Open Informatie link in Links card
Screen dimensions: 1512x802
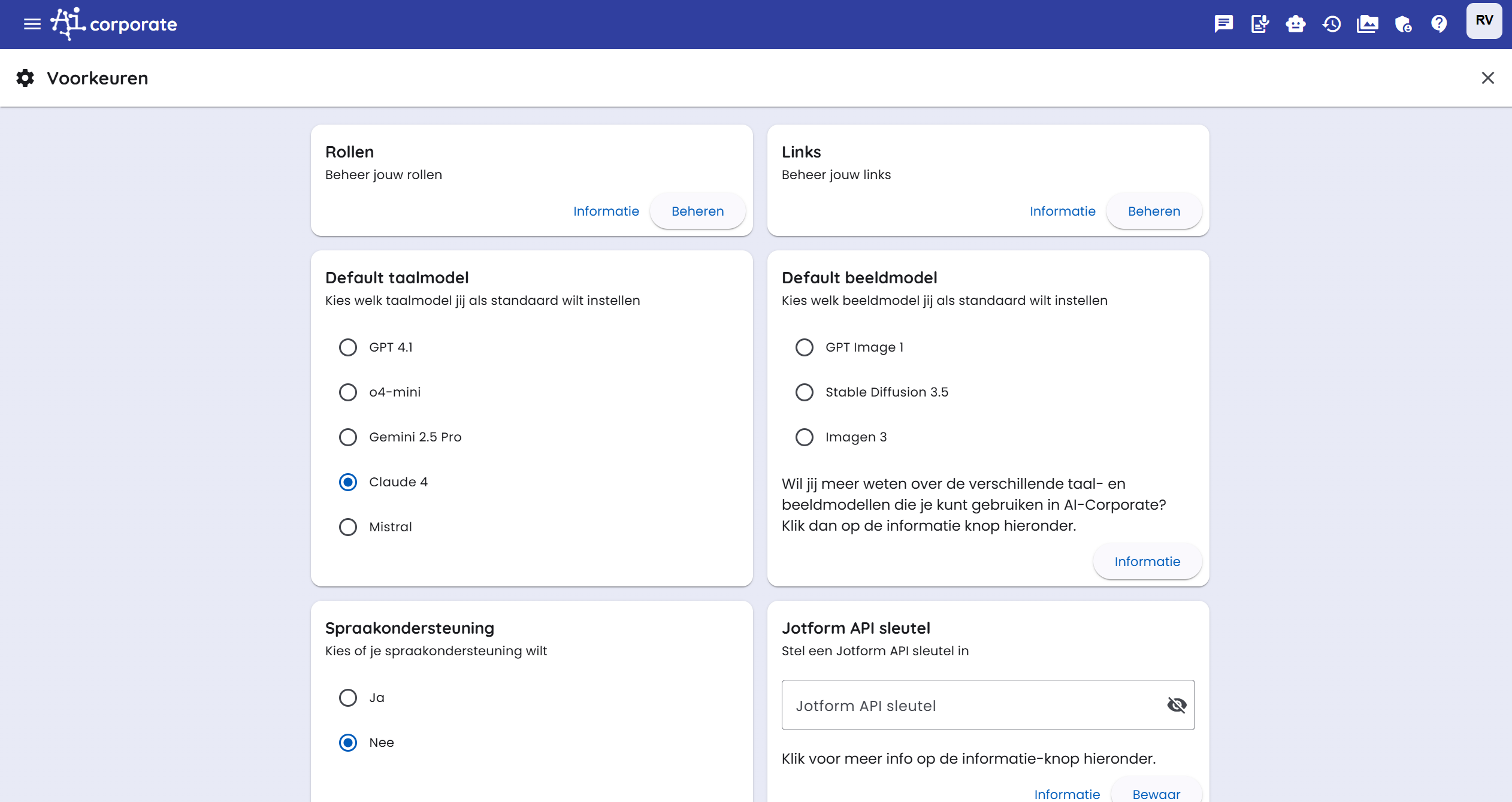pos(1062,211)
